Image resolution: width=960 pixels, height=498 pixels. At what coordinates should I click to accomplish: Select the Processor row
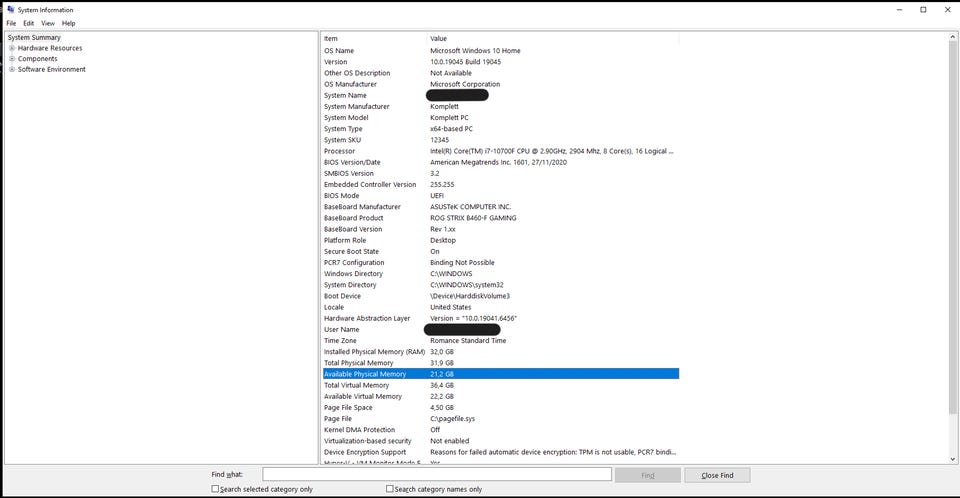tap(501, 151)
